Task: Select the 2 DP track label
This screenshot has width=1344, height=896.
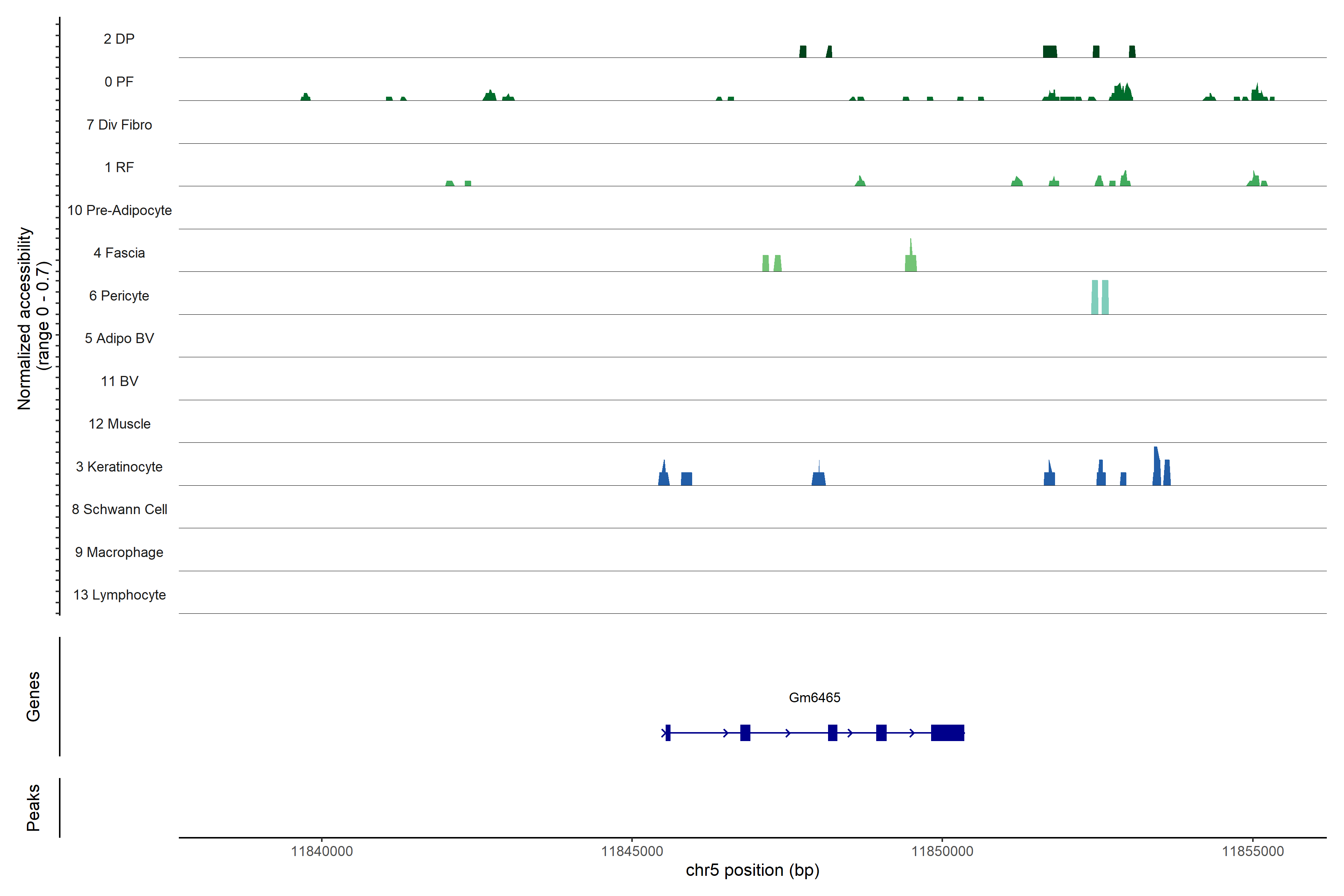Action: click(x=119, y=39)
